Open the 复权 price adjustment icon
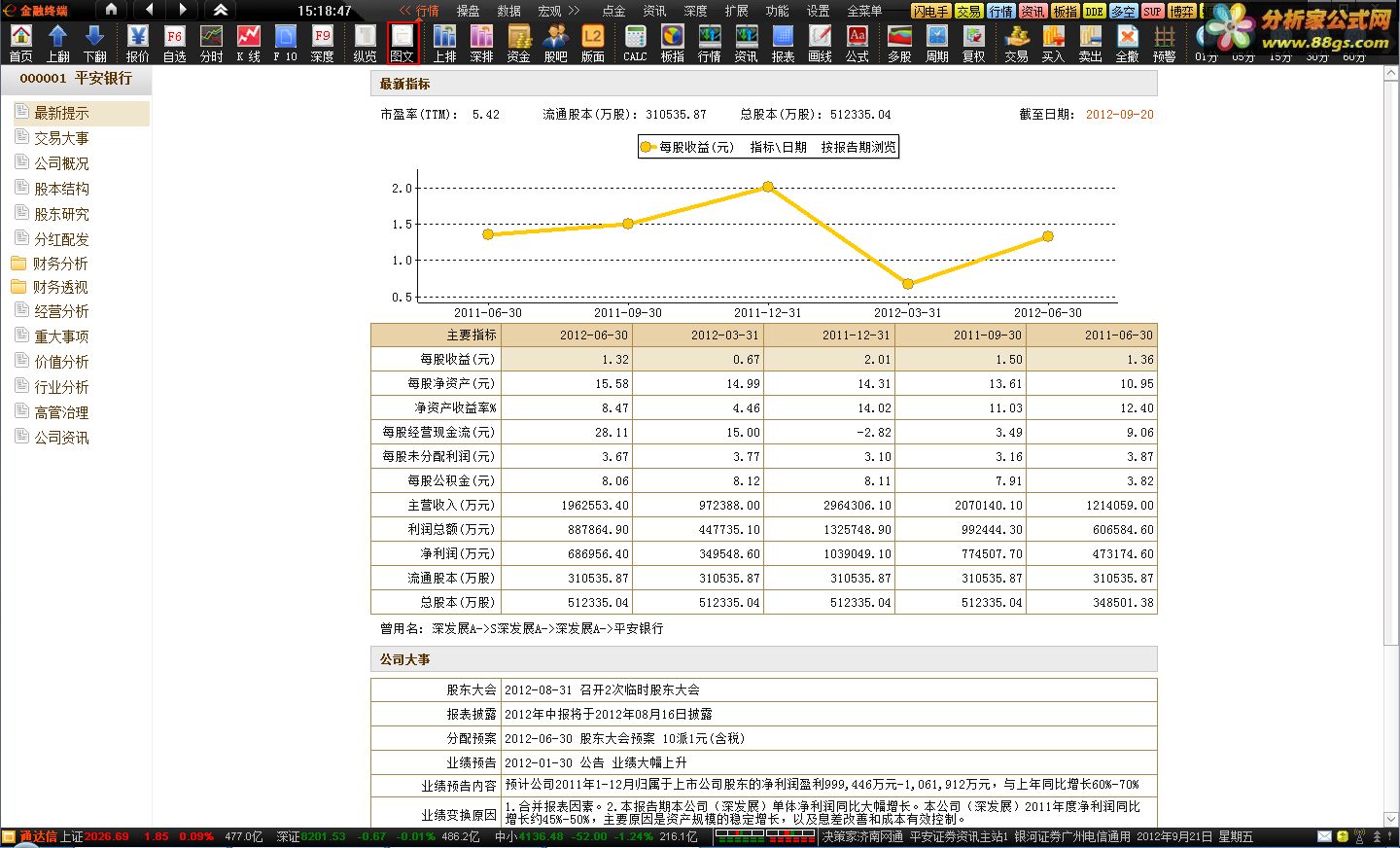Image resolution: width=1400 pixels, height=848 pixels. [x=973, y=43]
